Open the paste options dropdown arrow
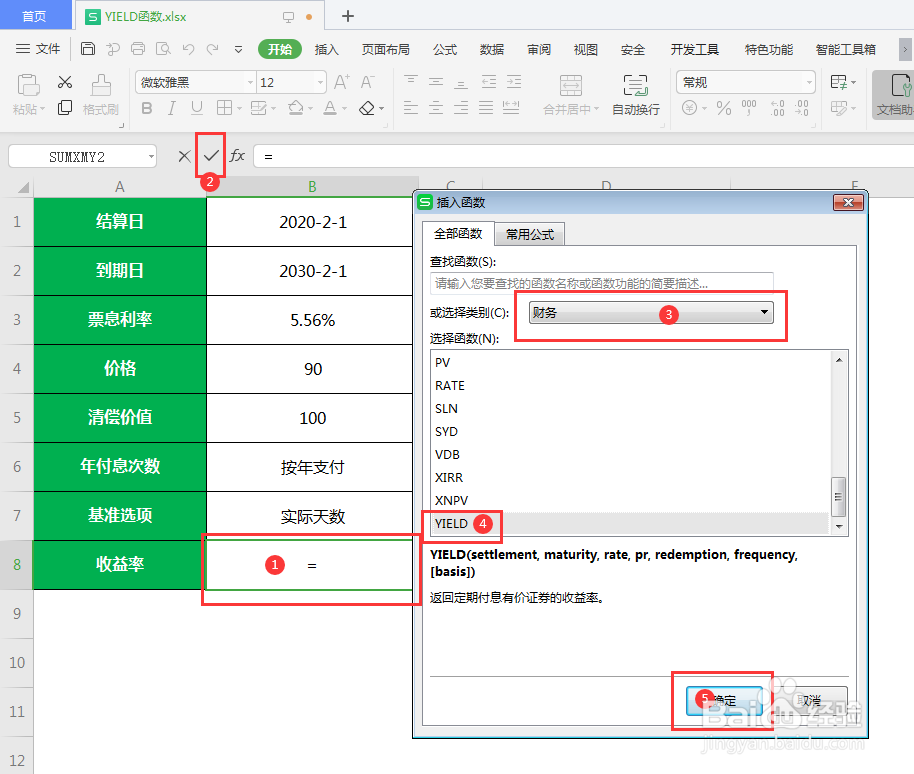The width and height of the screenshot is (914, 774). tap(42, 110)
